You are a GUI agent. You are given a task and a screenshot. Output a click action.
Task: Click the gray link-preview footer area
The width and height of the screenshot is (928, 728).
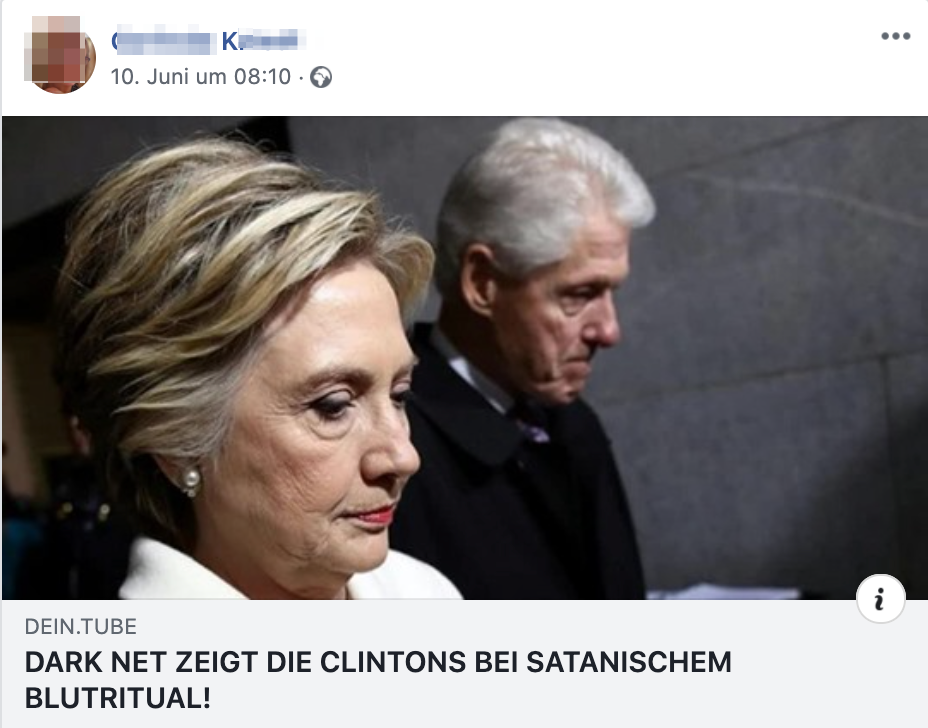465,663
